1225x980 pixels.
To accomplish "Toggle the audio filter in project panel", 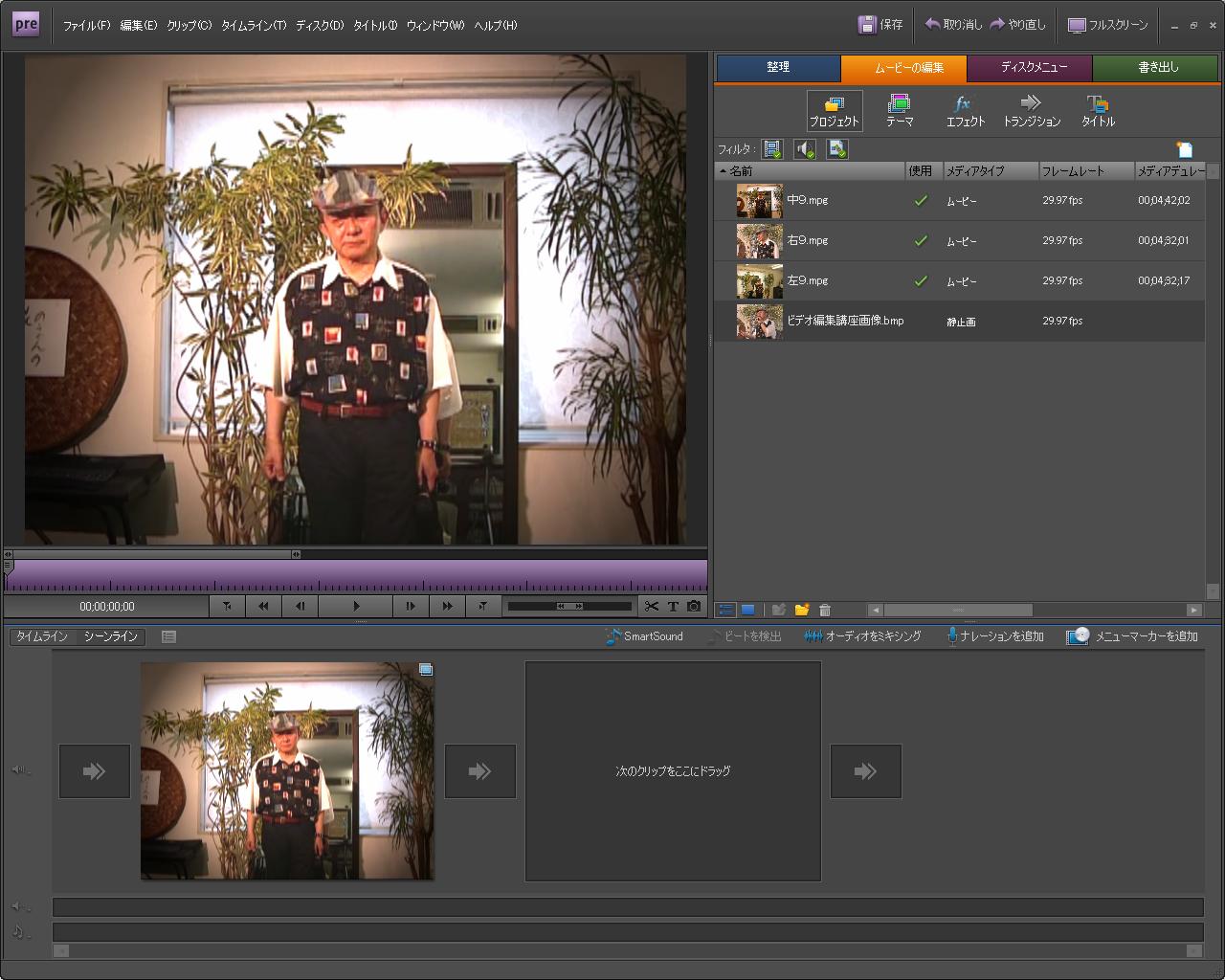I will pyautogui.click(x=805, y=149).
